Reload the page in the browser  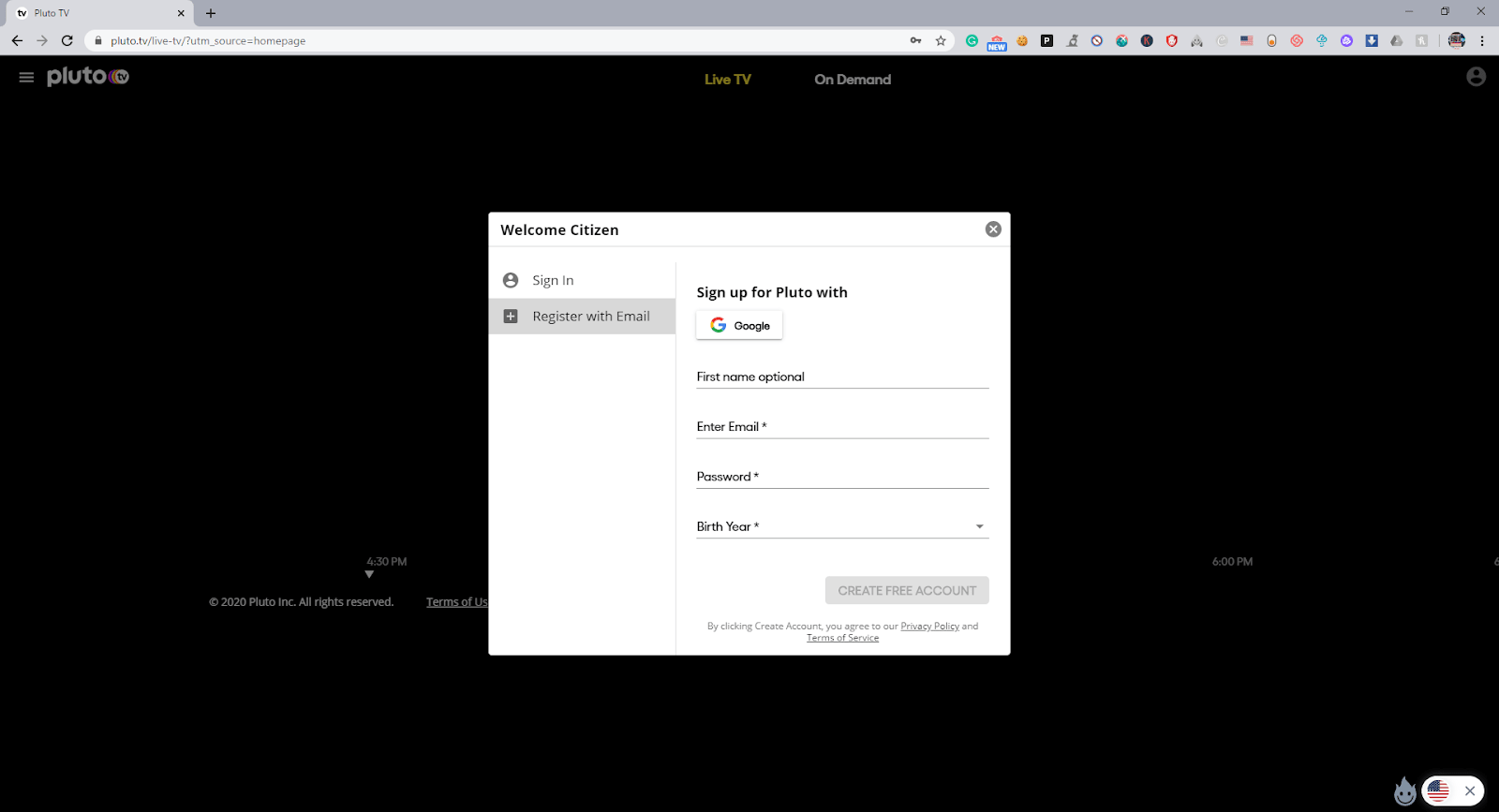click(67, 40)
